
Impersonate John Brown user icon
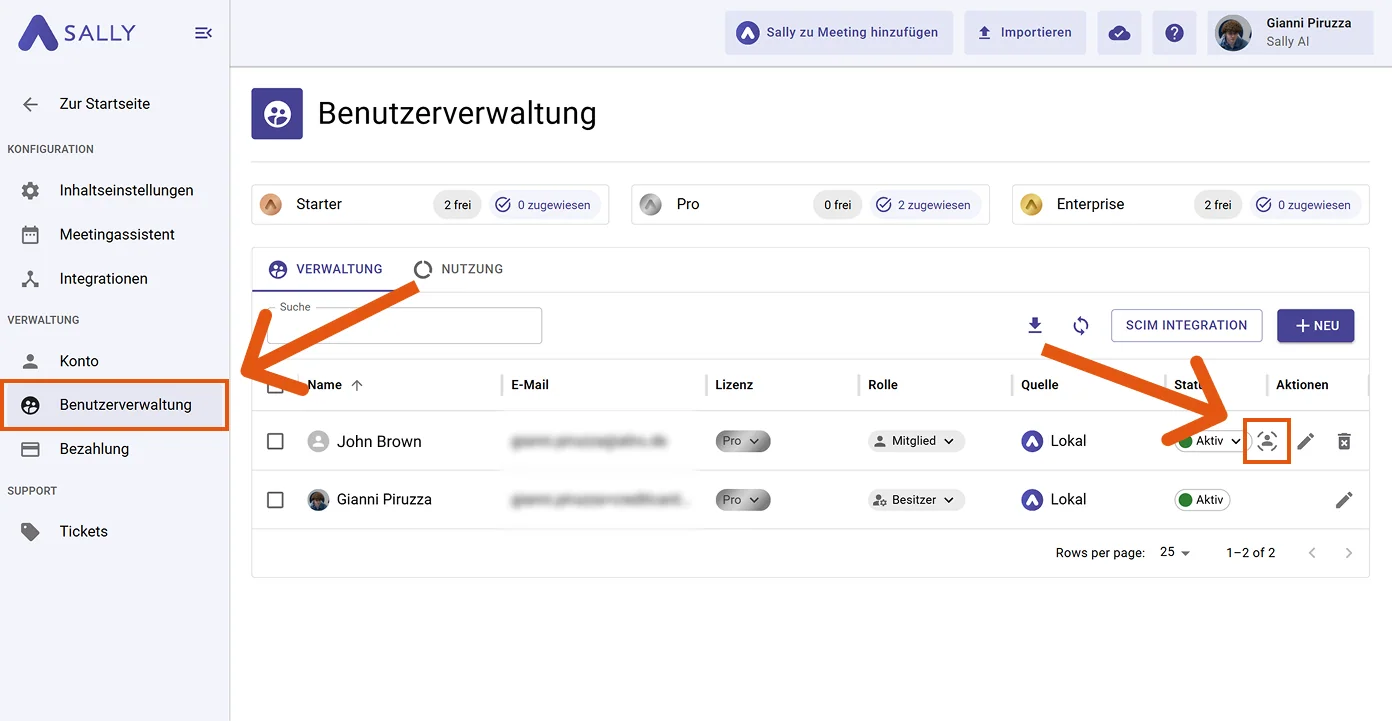pyautogui.click(x=1267, y=441)
